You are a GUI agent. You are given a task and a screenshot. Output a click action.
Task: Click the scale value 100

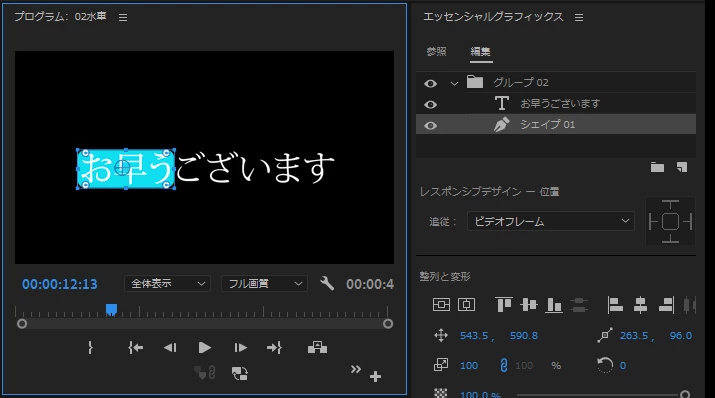tap(469, 366)
